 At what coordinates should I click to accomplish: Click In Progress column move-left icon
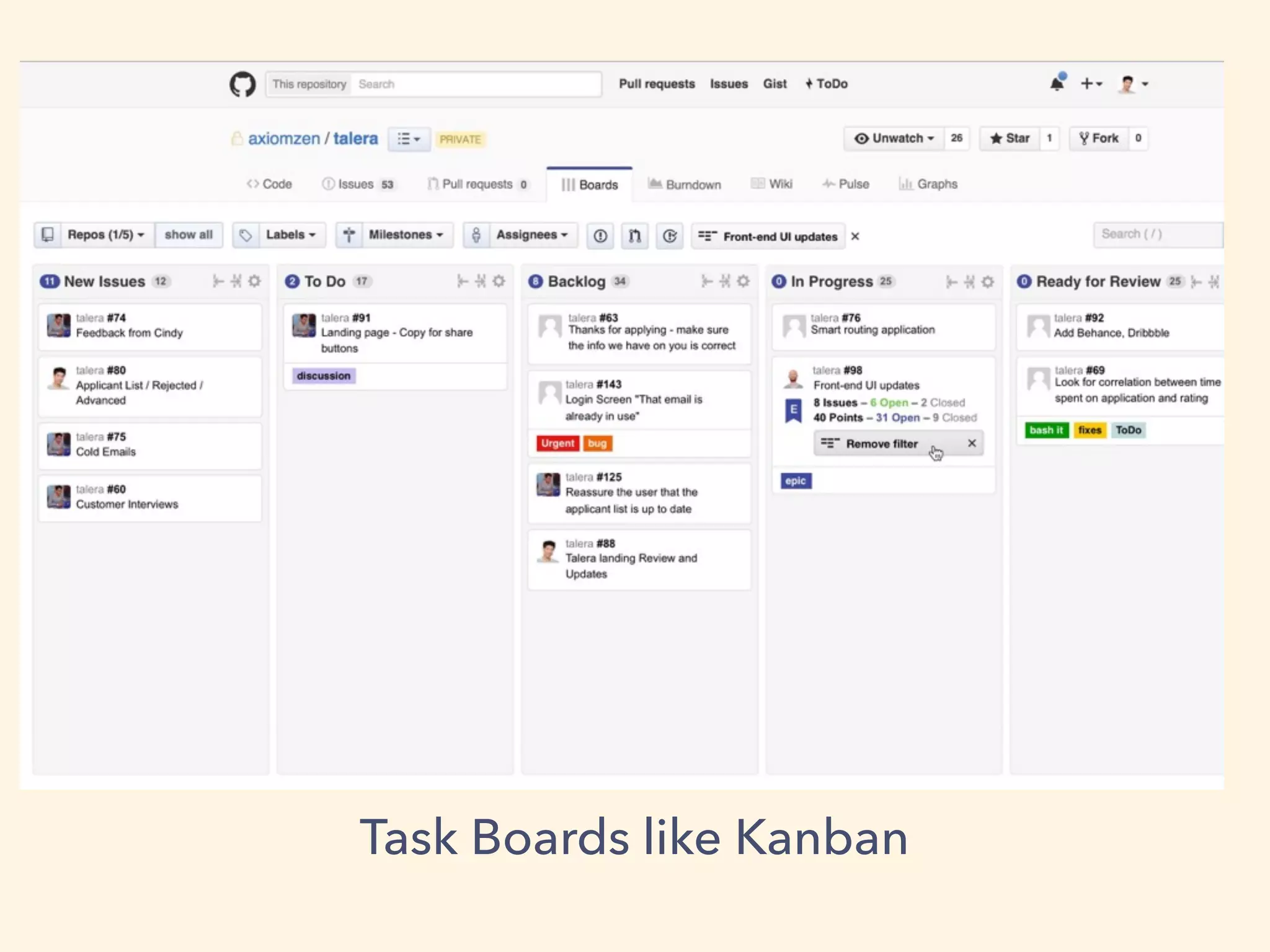(x=952, y=282)
